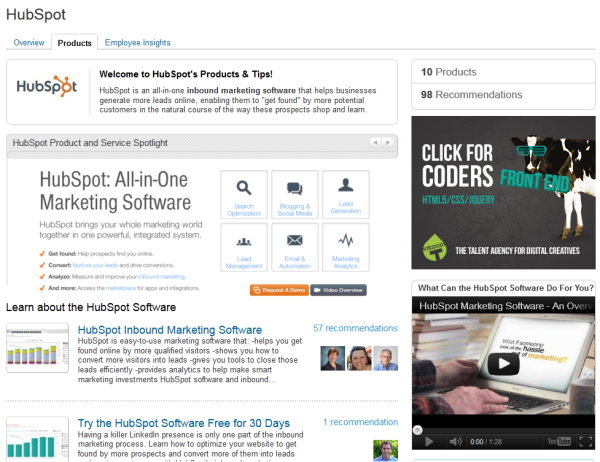Click third recommender photo of older man

coord(385,358)
